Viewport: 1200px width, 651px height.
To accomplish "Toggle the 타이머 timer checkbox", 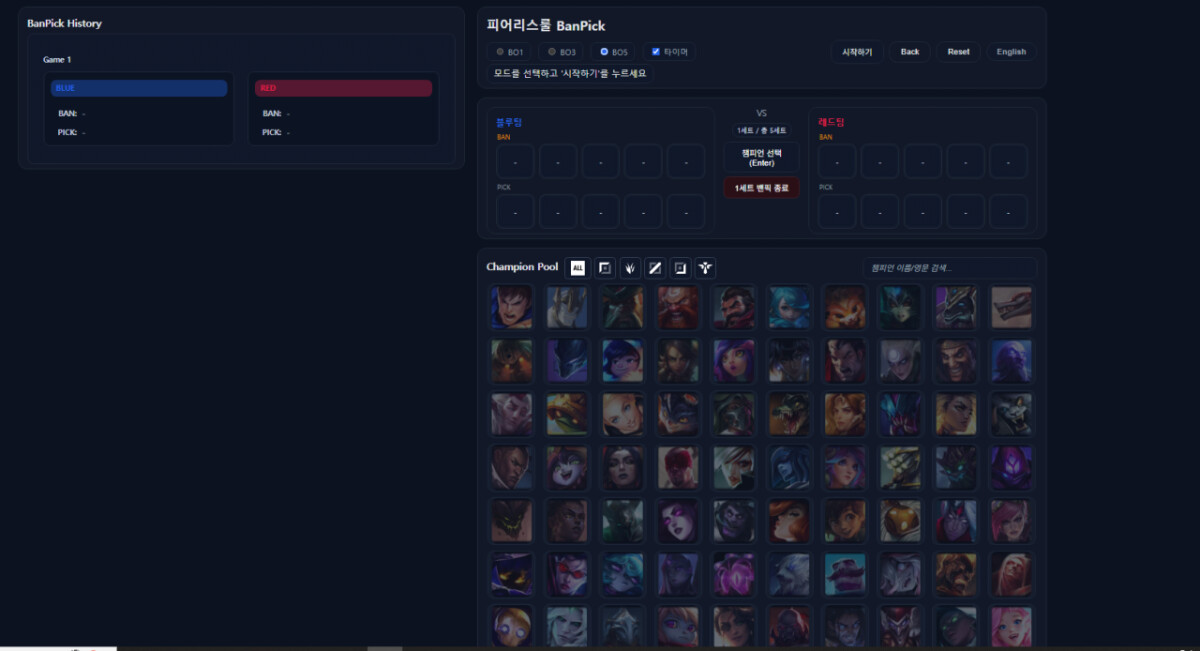I will [669, 52].
